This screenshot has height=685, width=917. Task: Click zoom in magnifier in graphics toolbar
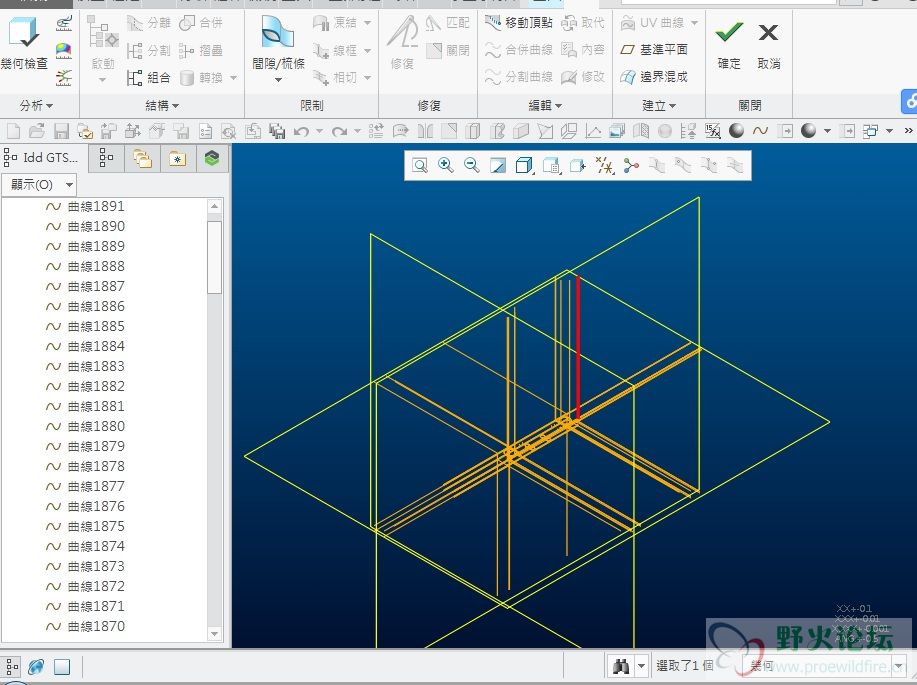(446, 166)
